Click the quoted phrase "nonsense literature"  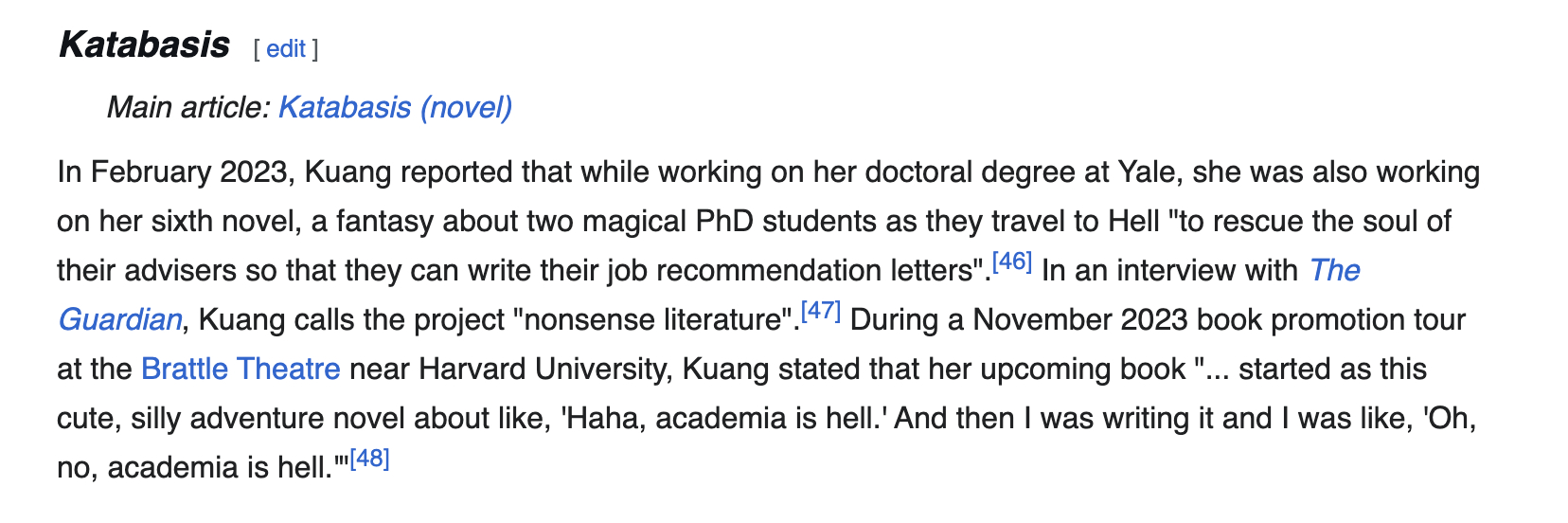pos(655,319)
